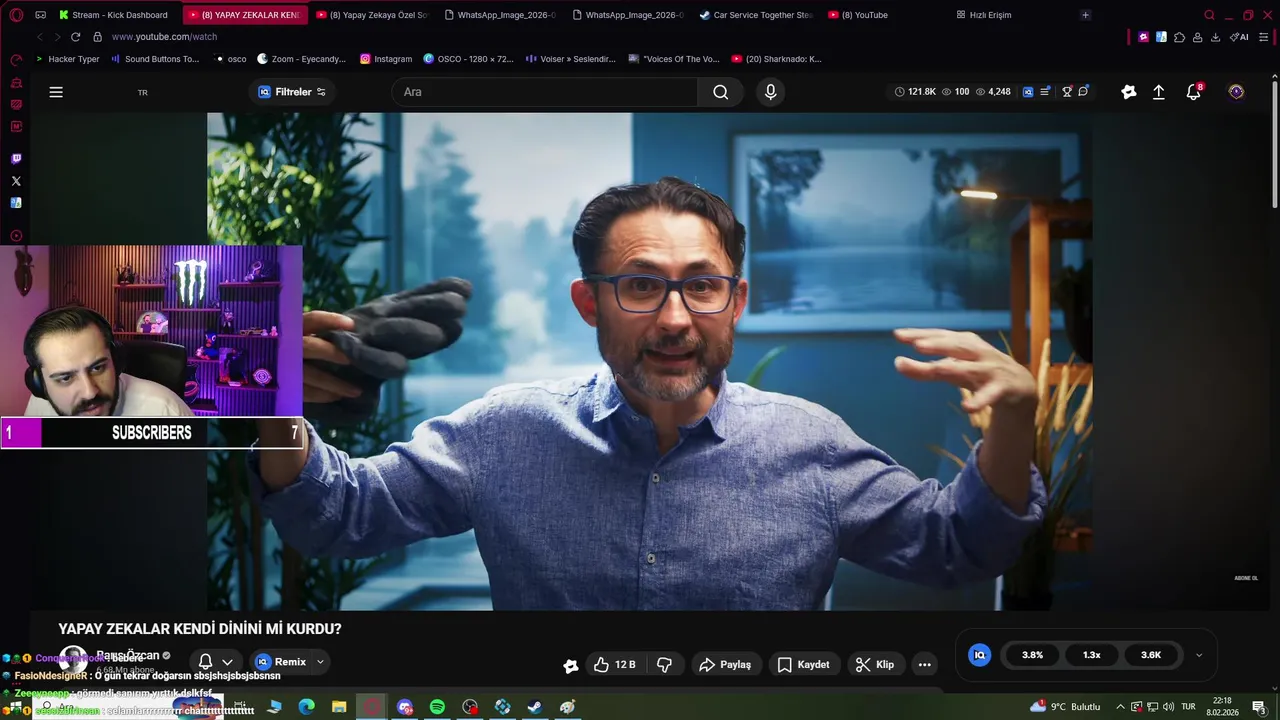
Task: Open Steam from the taskbar
Action: click(x=535, y=707)
